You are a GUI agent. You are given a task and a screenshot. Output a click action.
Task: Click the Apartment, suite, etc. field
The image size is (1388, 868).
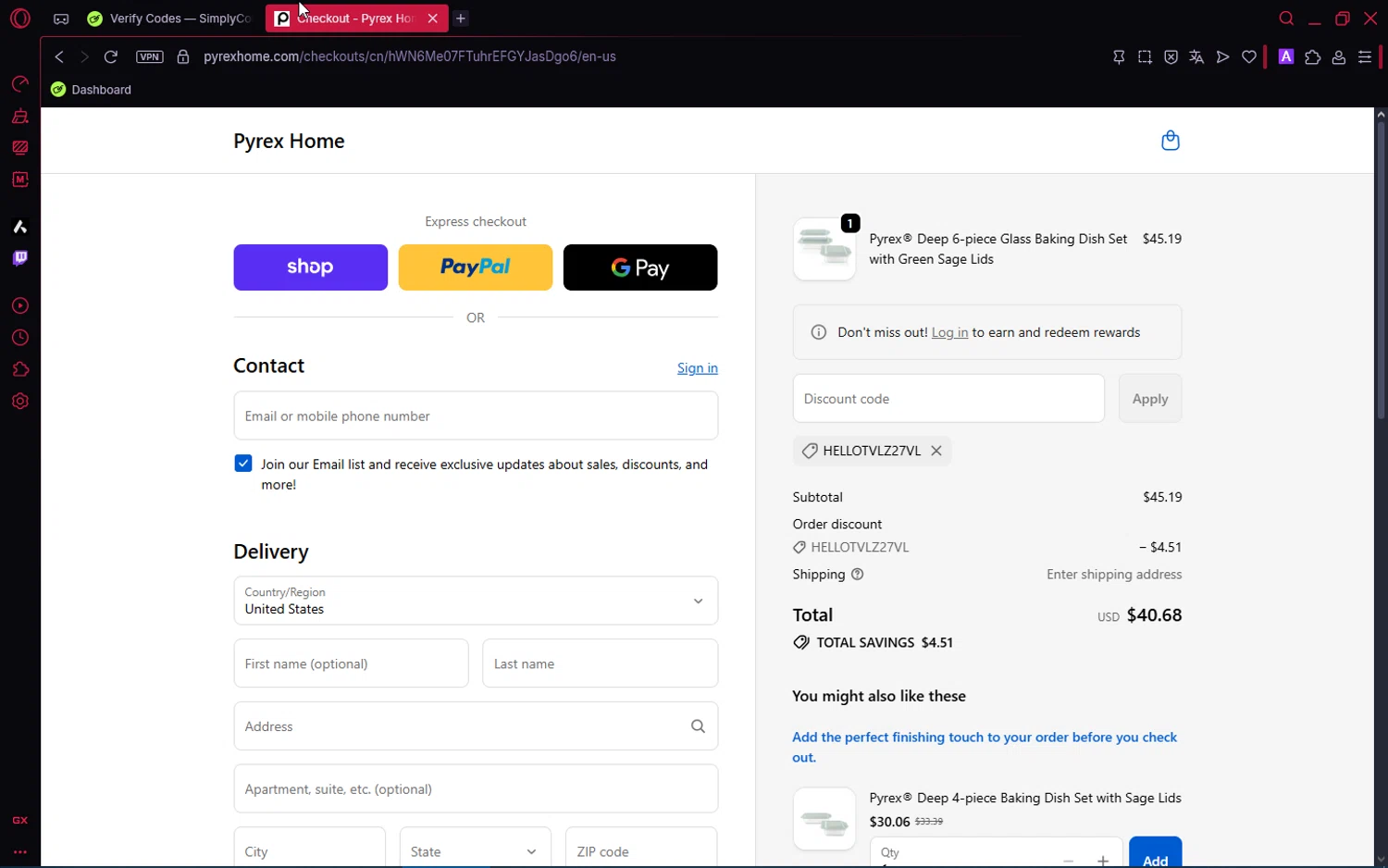(476, 788)
